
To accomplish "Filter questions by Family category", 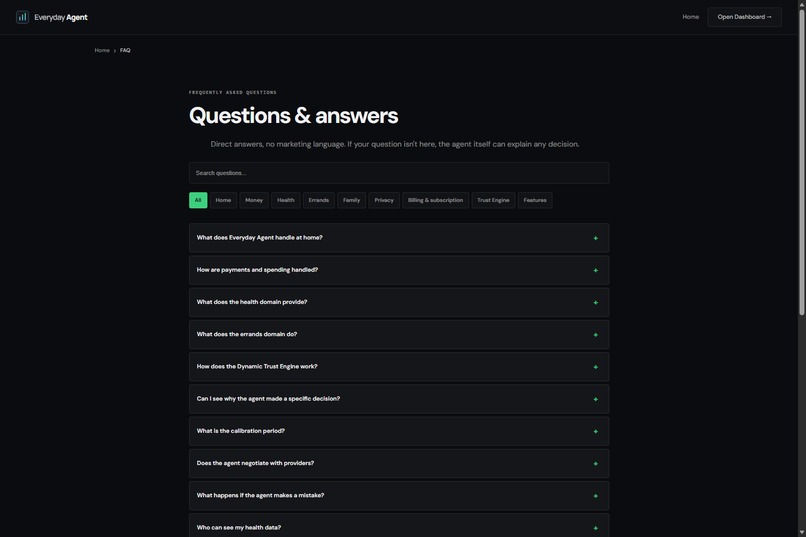I will [352, 200].
